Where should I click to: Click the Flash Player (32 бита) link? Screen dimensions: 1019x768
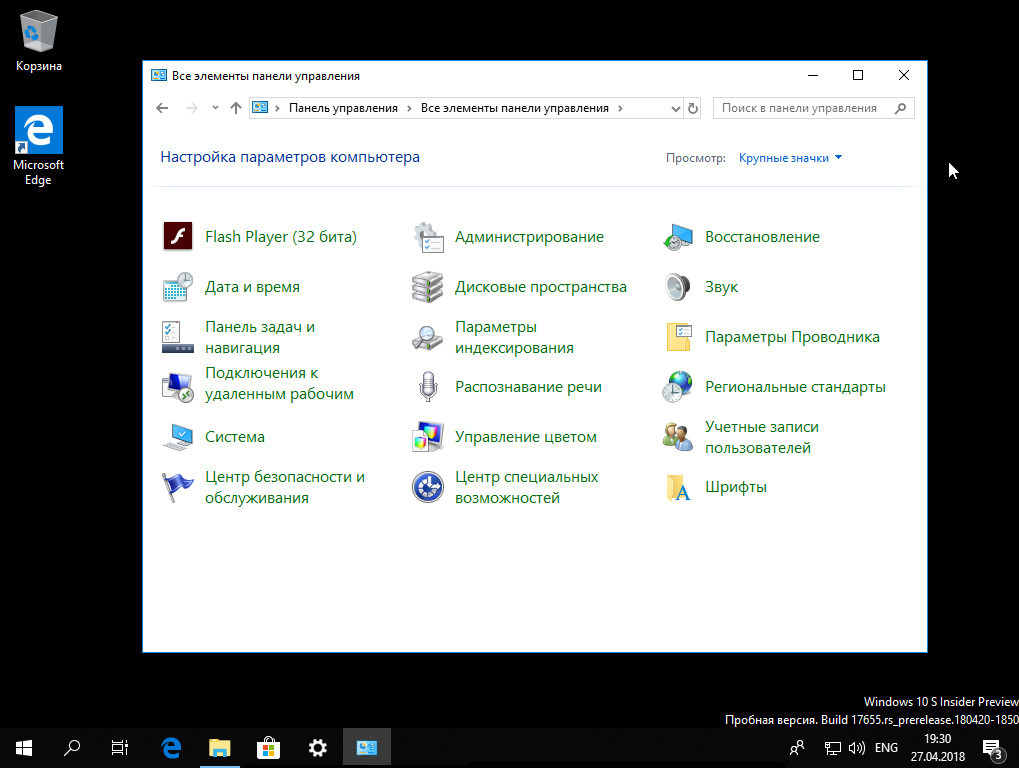click(281, 237)
